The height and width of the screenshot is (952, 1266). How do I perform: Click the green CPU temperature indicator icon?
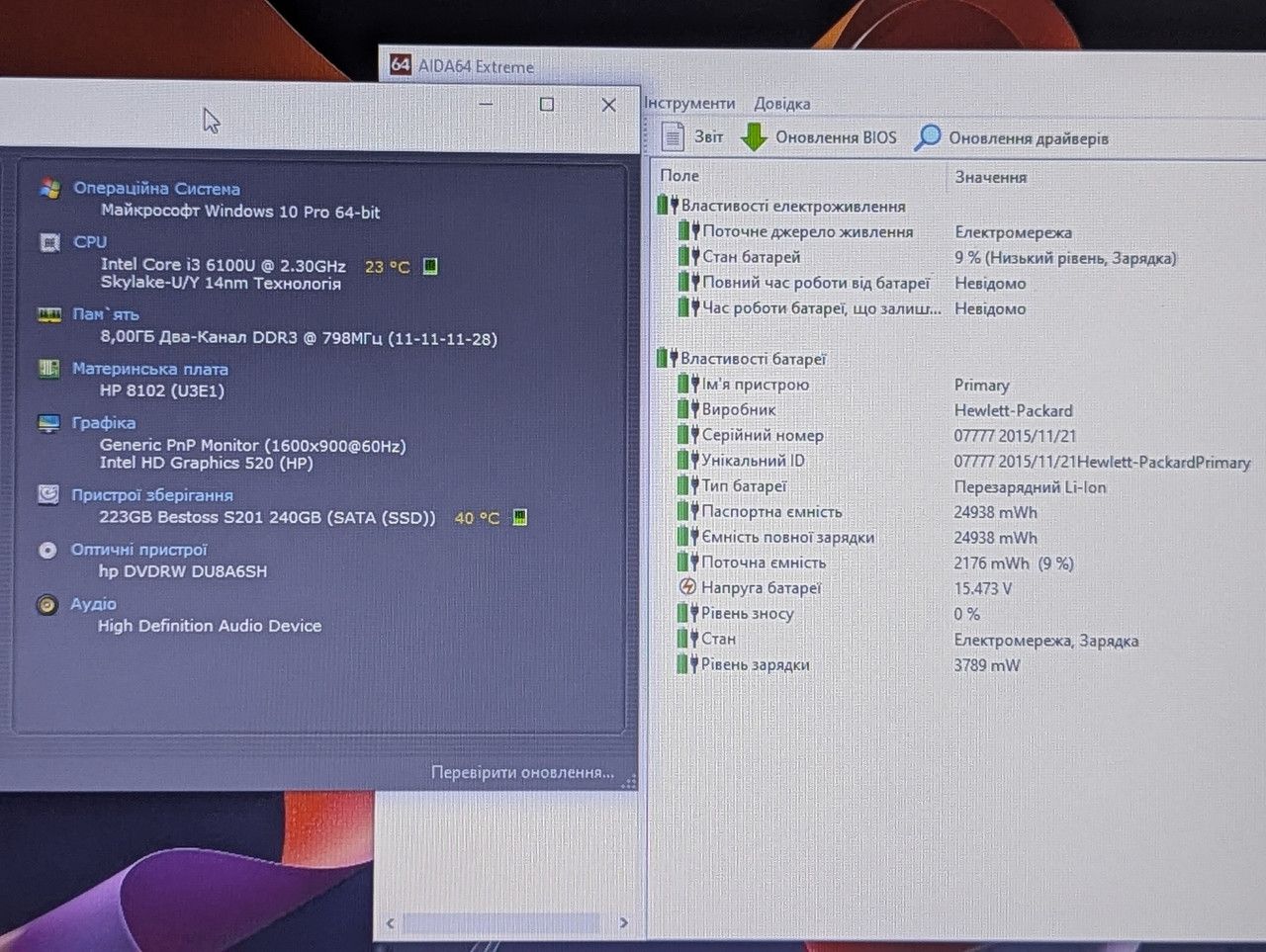pos(429,266)
